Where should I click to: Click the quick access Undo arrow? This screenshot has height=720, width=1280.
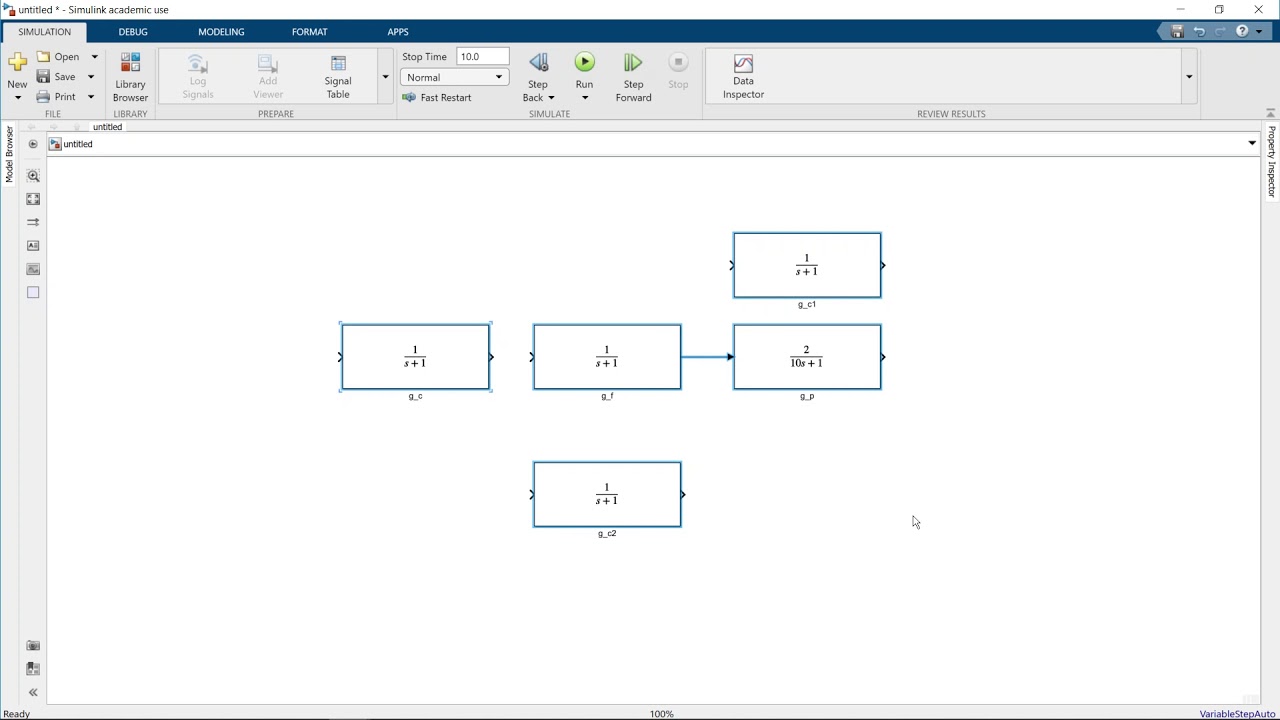[1199, 32]
